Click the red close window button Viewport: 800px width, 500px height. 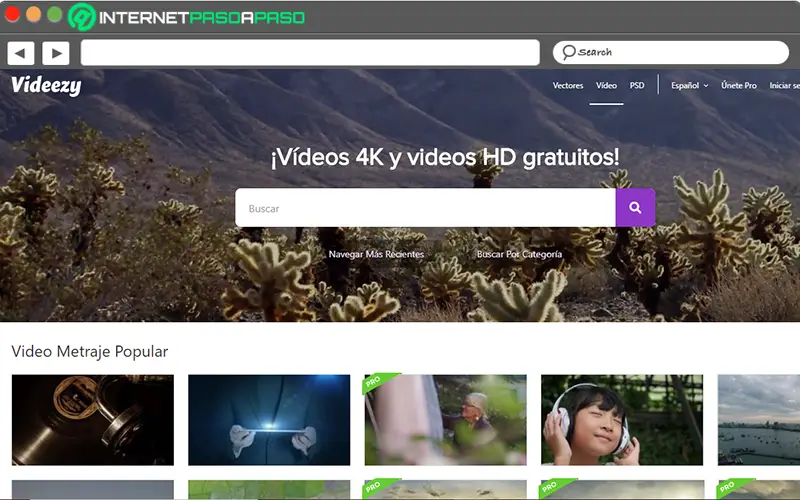point(12,14)
